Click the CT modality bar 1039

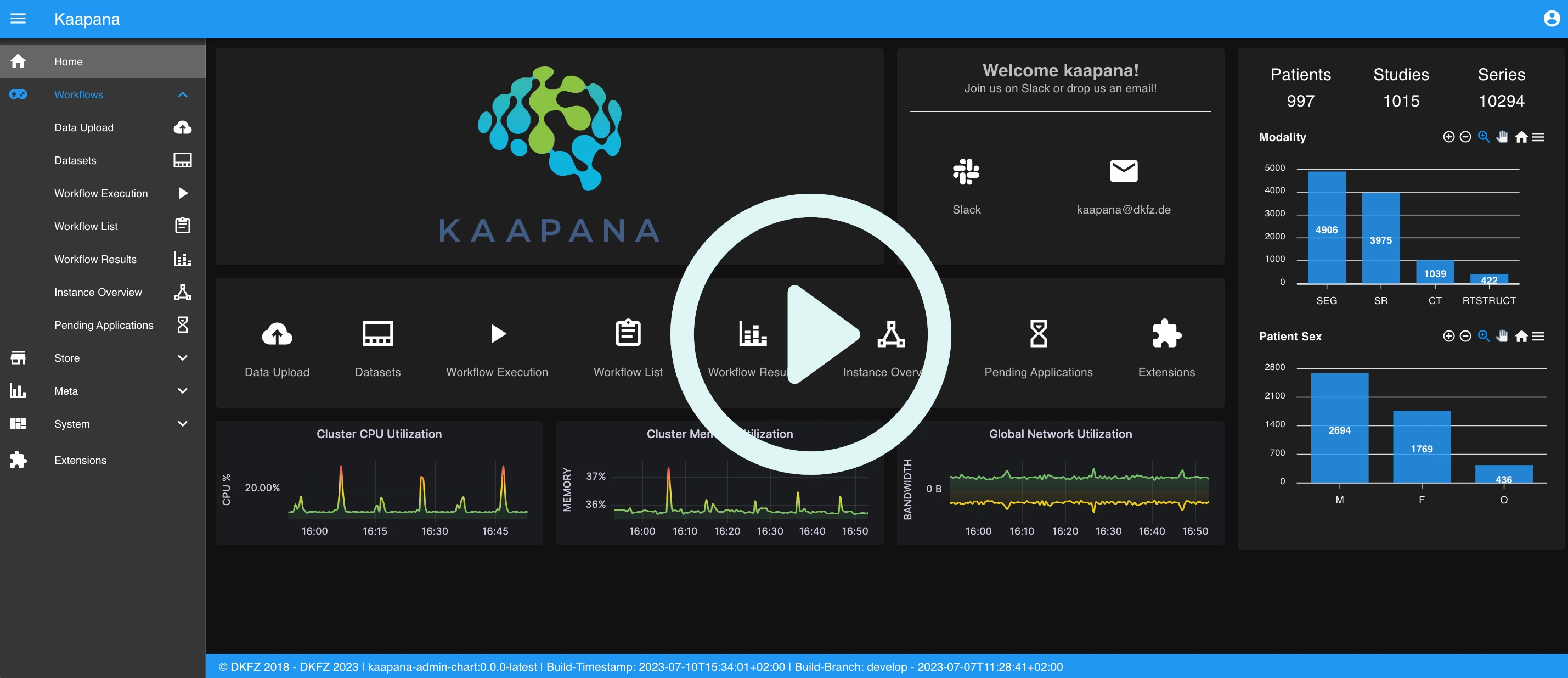(1435, 272)
